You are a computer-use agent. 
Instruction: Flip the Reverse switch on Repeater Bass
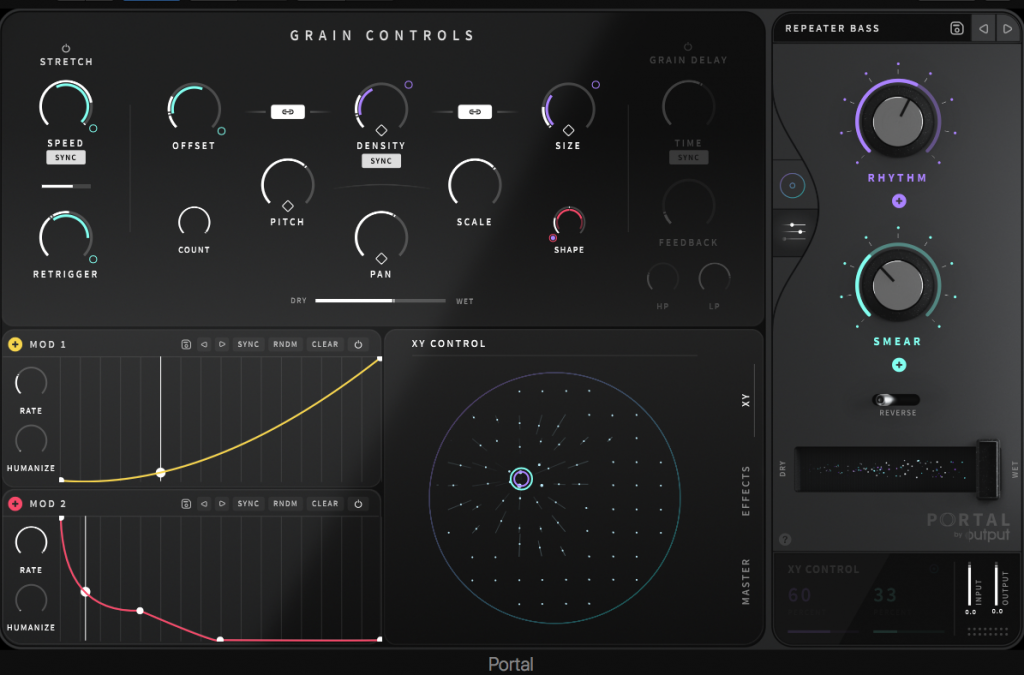(x=897, y=399)
